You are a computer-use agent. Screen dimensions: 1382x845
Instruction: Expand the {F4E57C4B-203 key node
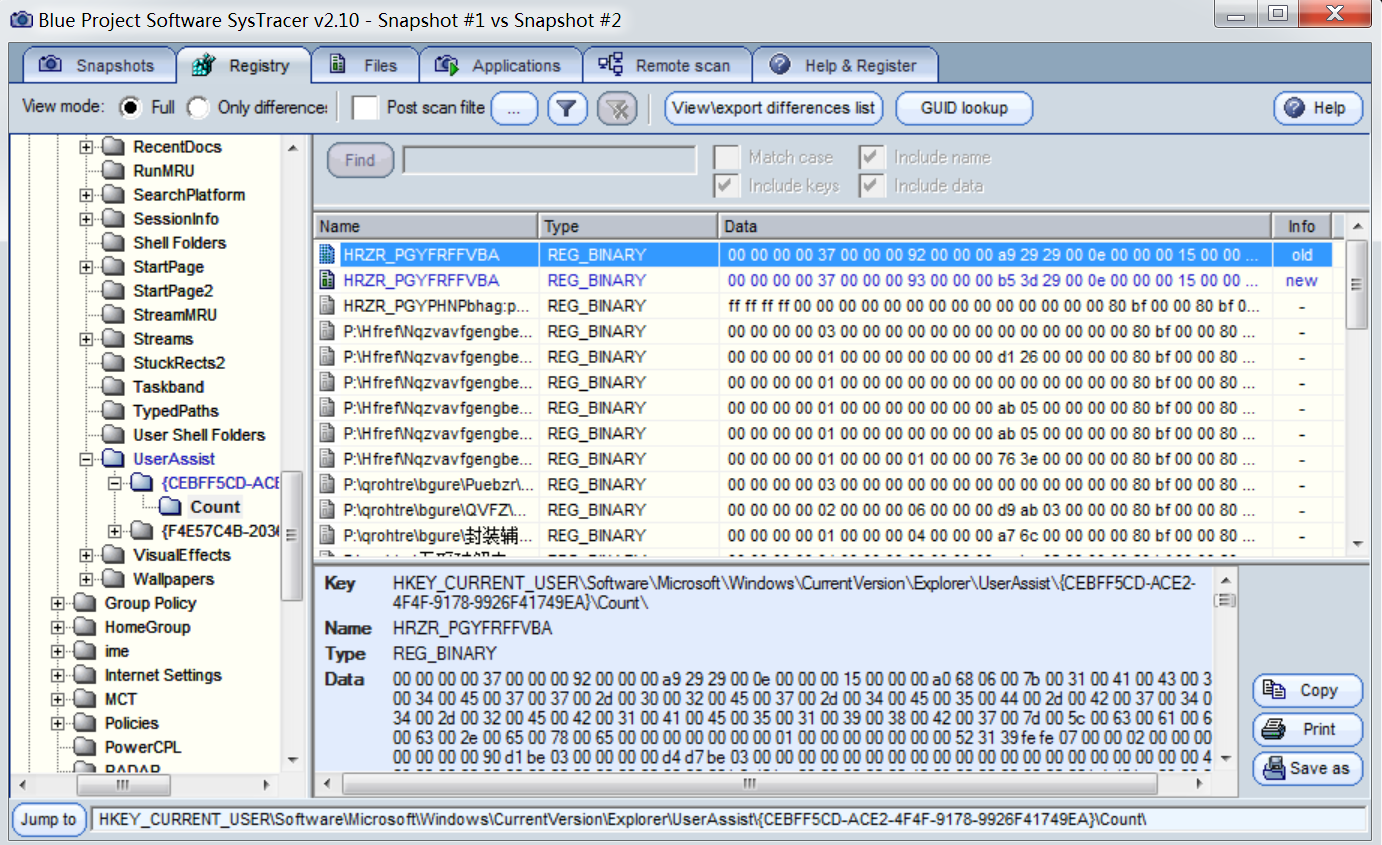[x=114, y=531]
